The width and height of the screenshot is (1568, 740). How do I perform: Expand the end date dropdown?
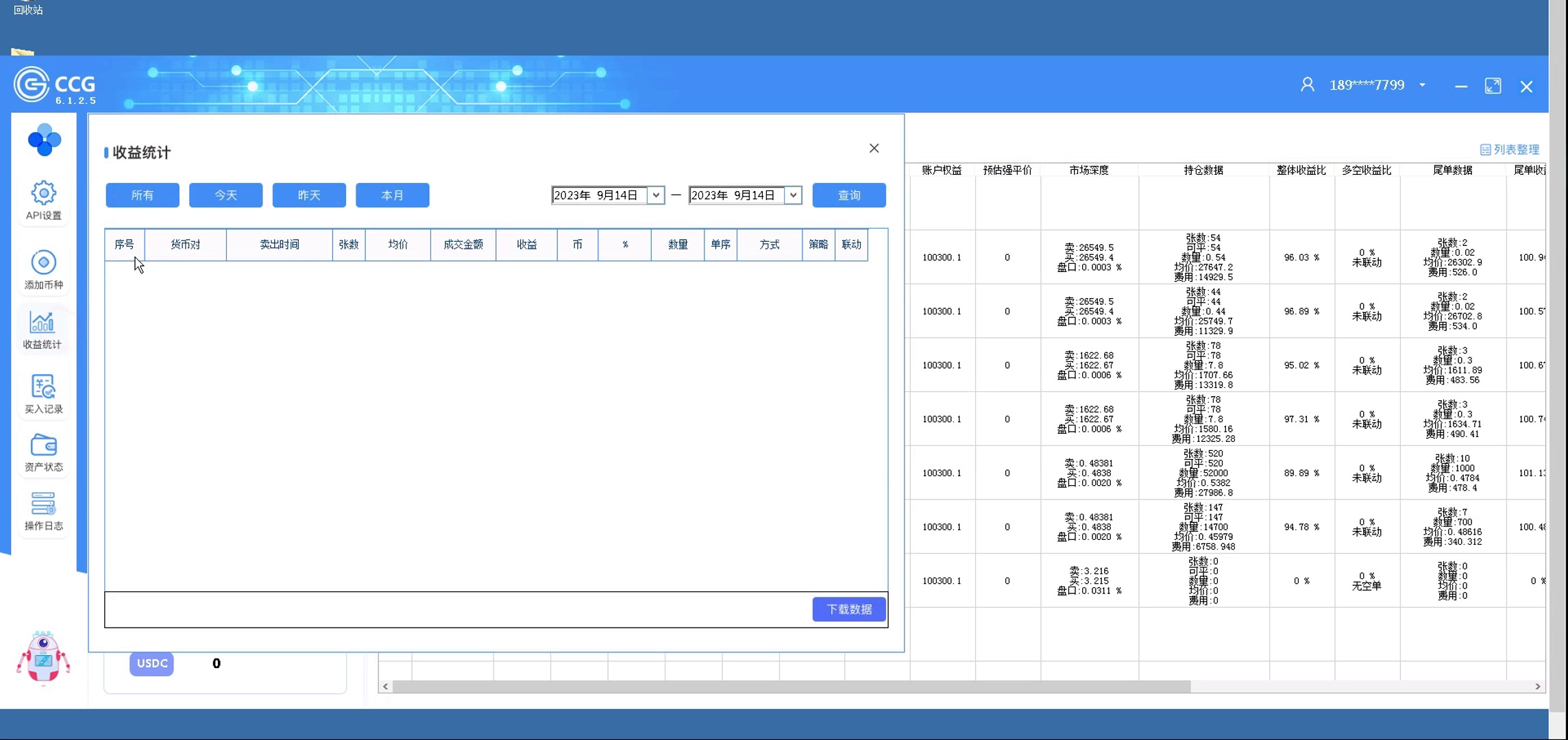(793, 195)
